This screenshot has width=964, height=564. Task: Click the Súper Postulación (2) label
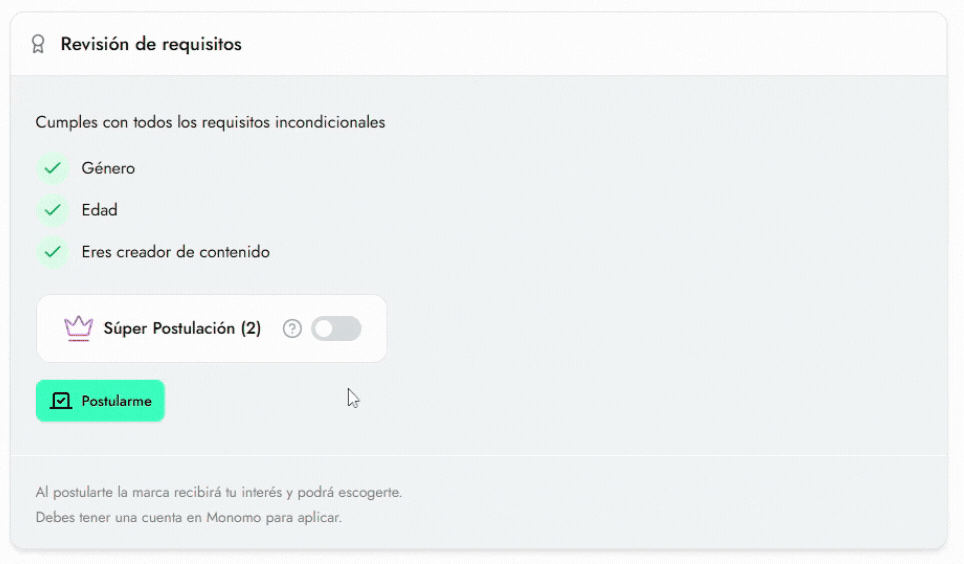coord(182,328)
